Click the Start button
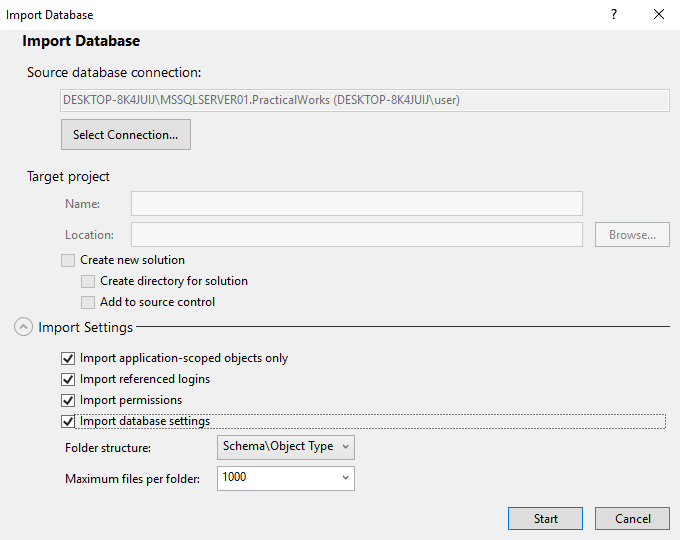This screenshot has width=680, height=540. tap(545, 518)
